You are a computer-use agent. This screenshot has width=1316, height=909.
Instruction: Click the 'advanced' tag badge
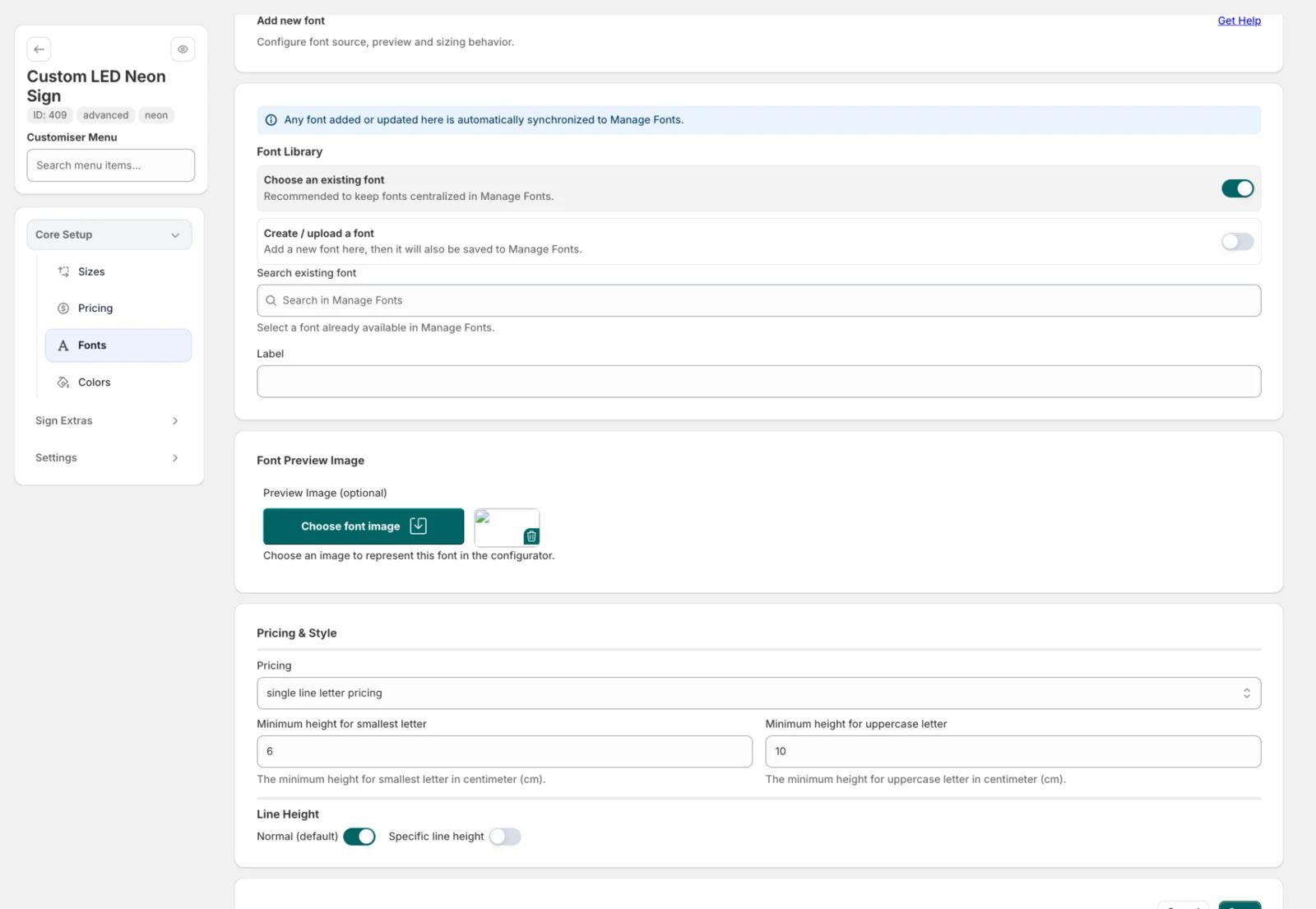(105, 115)
